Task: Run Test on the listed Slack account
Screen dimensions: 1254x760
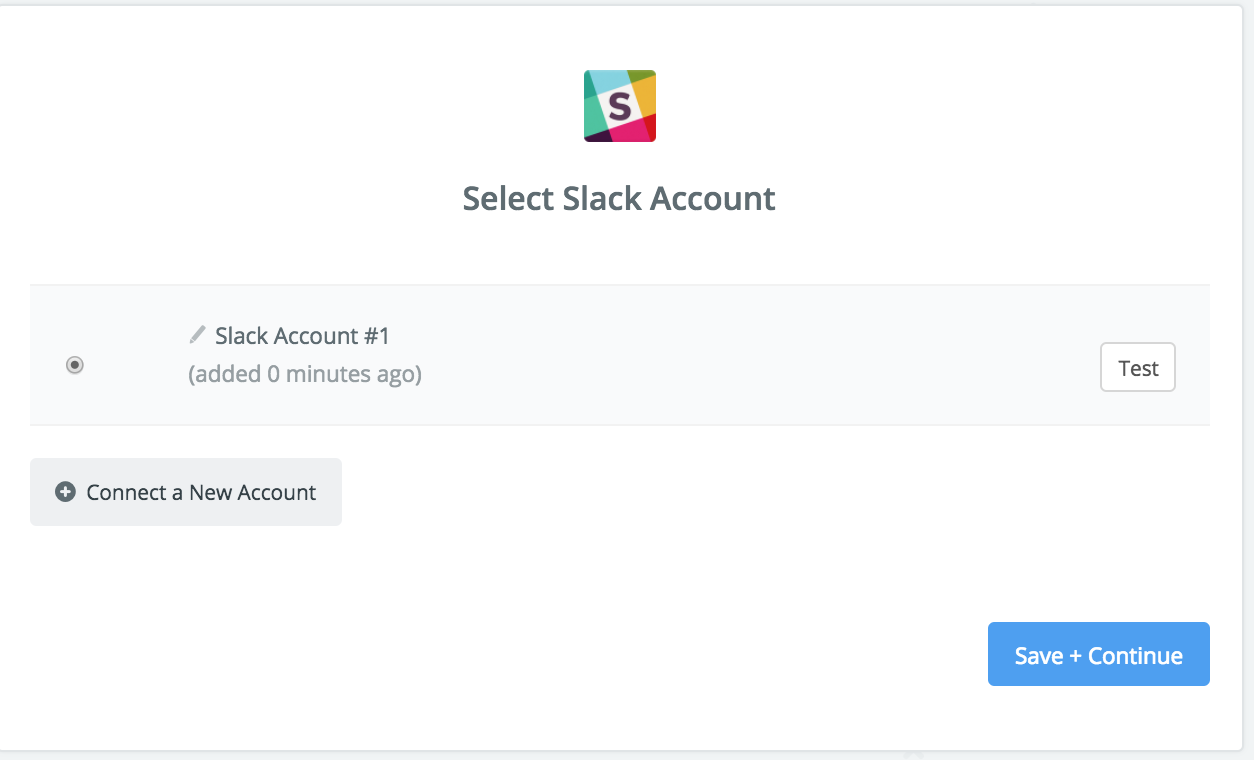Action: (x=1138, y=368)
